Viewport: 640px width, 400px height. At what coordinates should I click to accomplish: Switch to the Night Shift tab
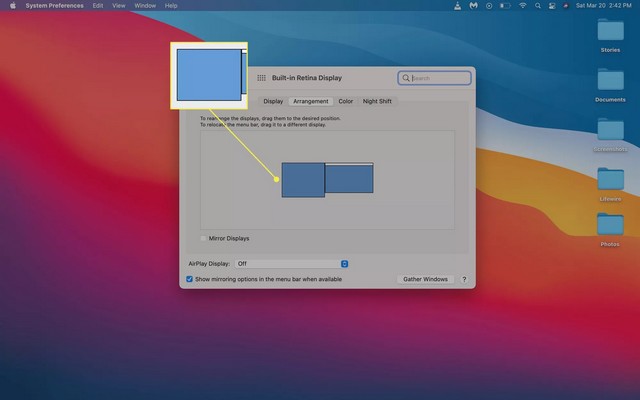[x=377, y=101]
